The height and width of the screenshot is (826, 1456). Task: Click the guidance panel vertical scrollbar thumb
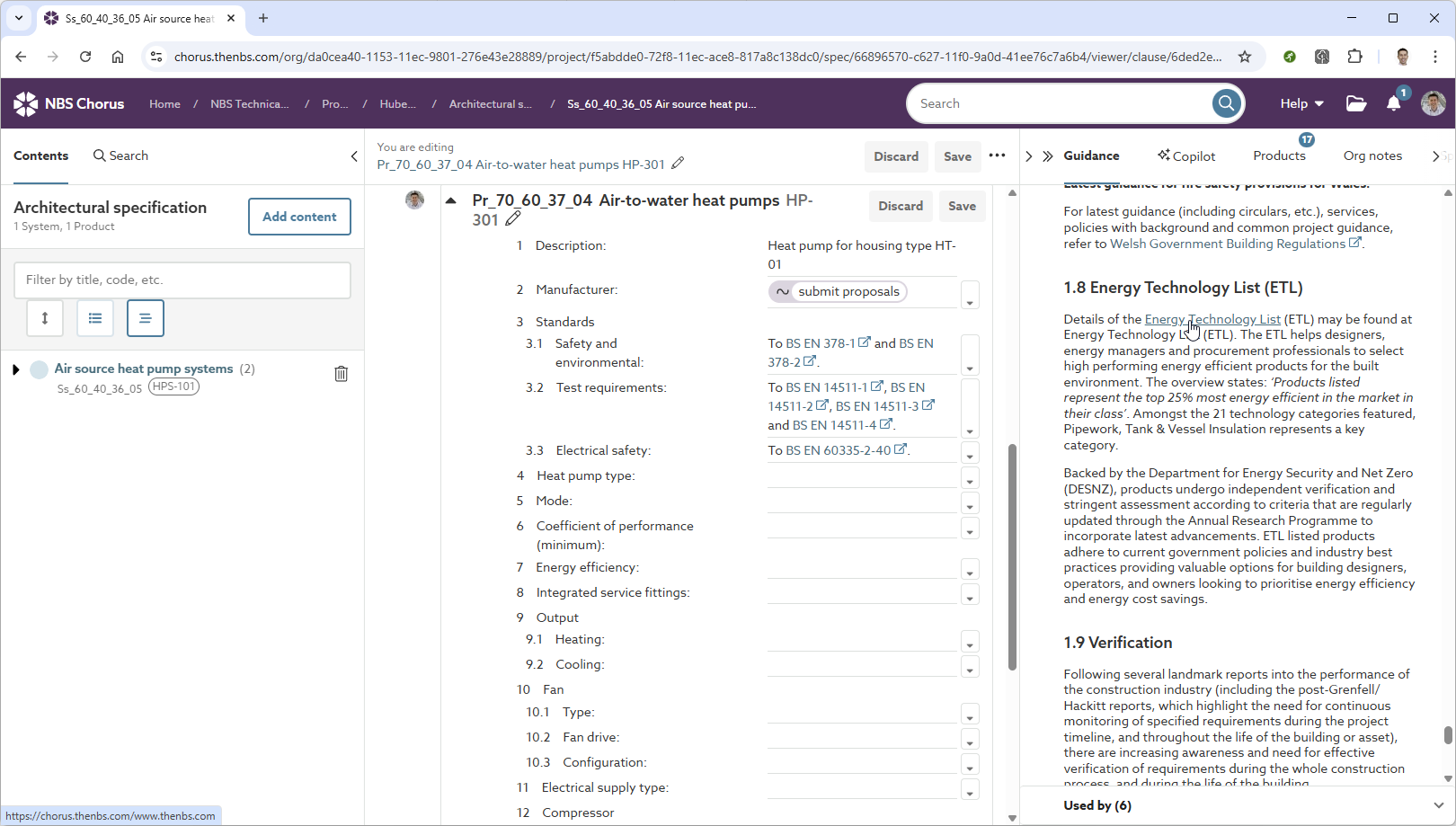click(x=1448, y=734)
